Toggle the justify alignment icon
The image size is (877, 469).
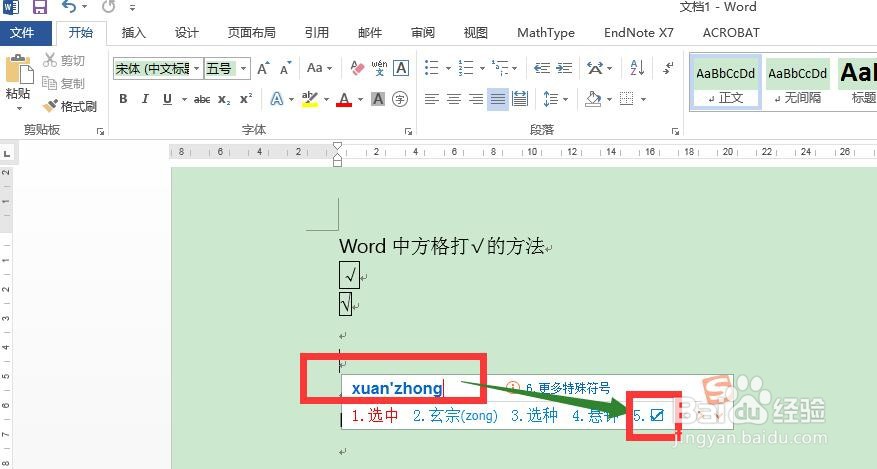pyautogui.click(x=497, y=100)
